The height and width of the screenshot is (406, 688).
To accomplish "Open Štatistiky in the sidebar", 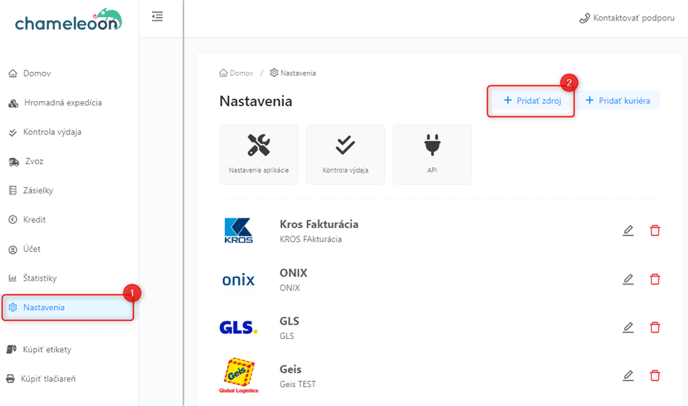I will point(33,278).
